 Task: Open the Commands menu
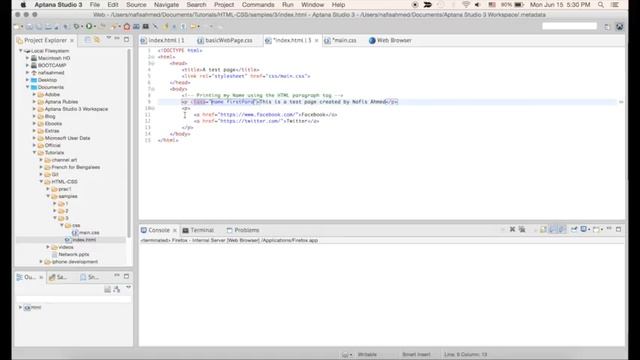click(x=258, y=5)
